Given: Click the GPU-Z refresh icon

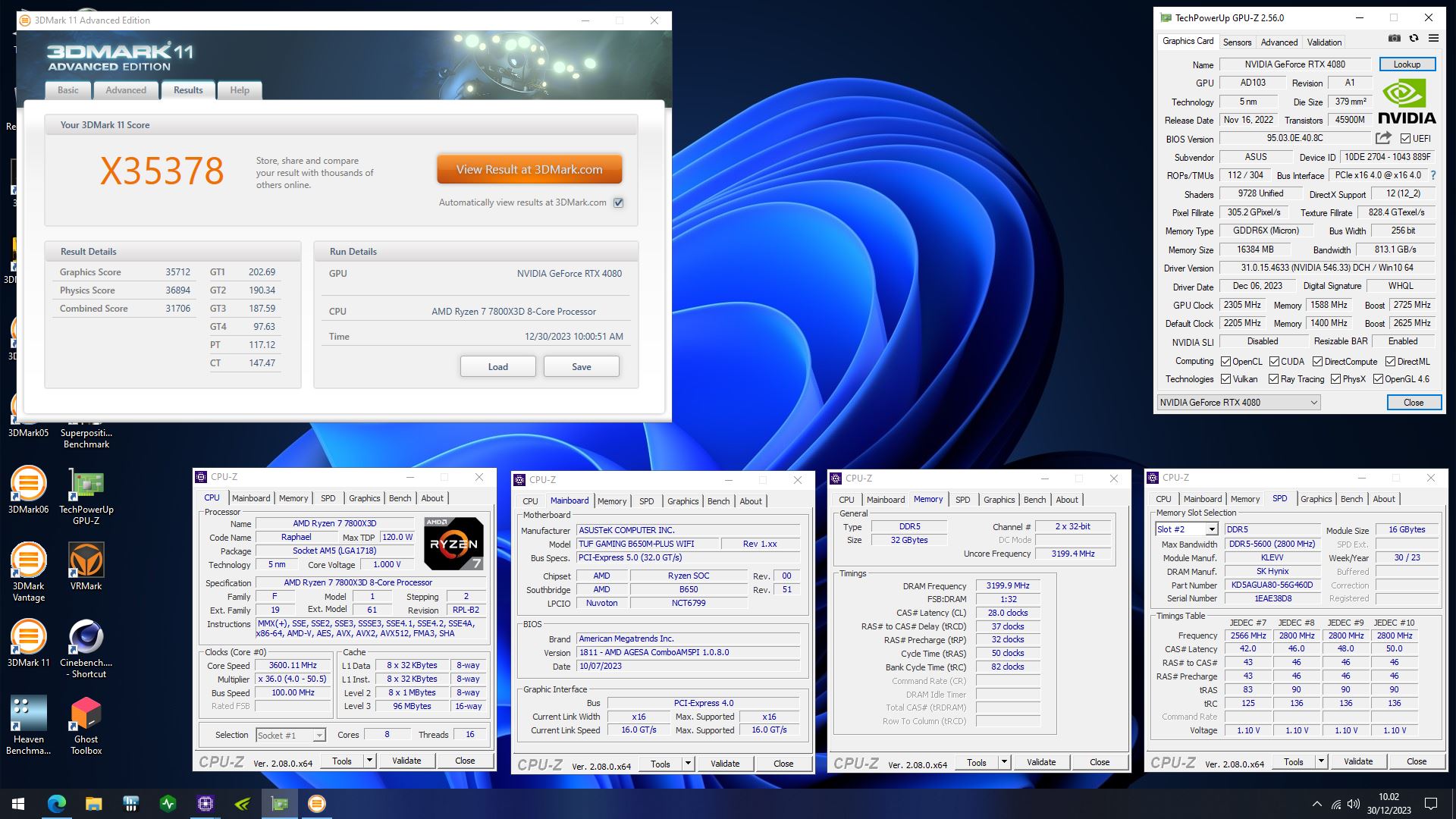Looking at the screenshot, I should point(1414,39).
